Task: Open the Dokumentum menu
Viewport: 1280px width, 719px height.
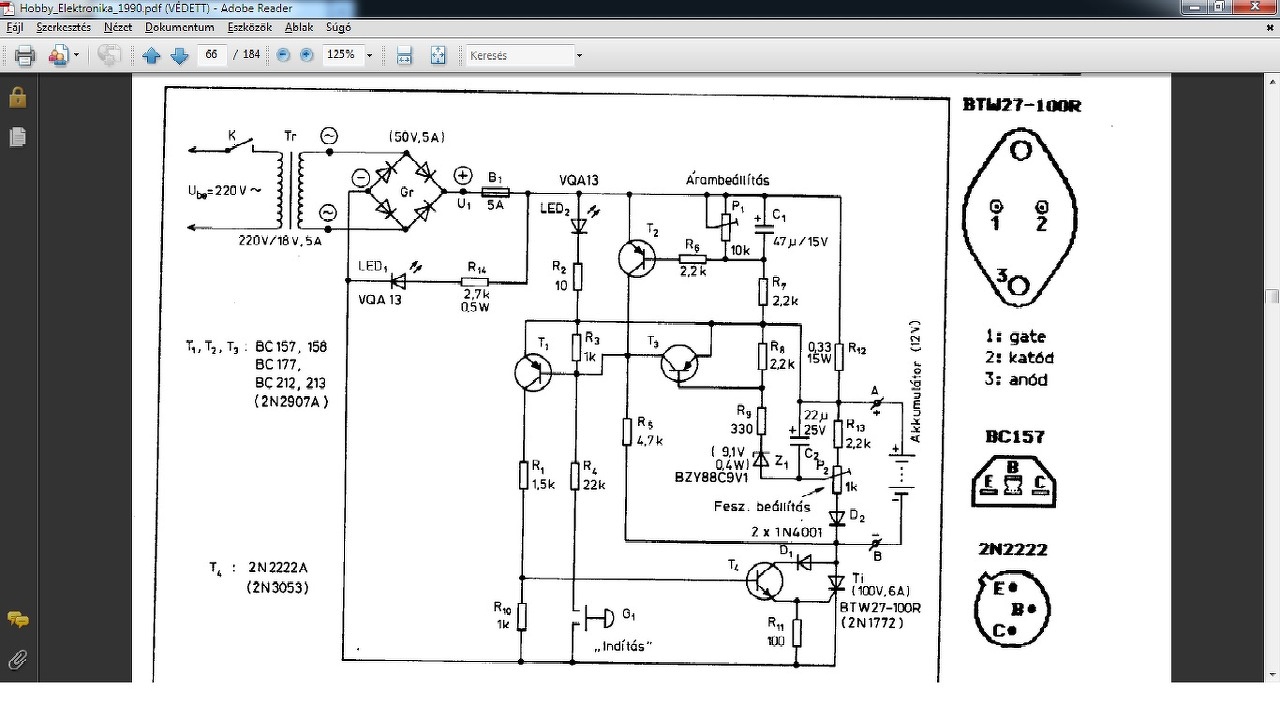Action: coord(180,27)
